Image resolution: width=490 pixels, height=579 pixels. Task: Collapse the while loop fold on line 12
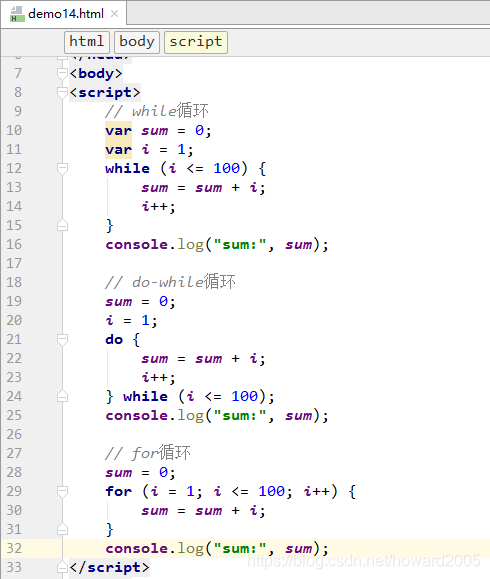[x=62, y=168]
